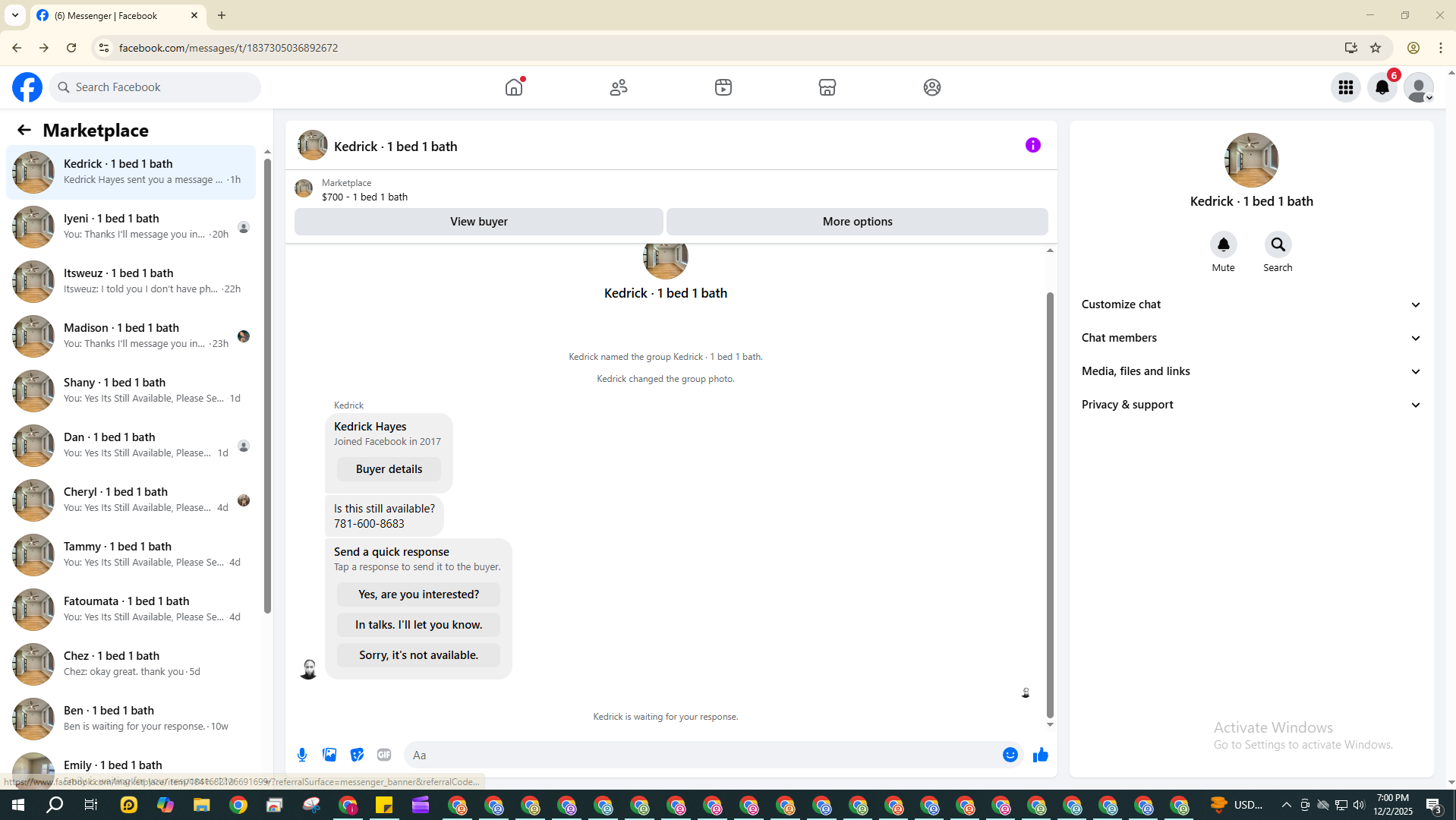Mute the Kedrick conversation
Viewport: 1456px width, 820px height.
click(x=1223, y=244)
